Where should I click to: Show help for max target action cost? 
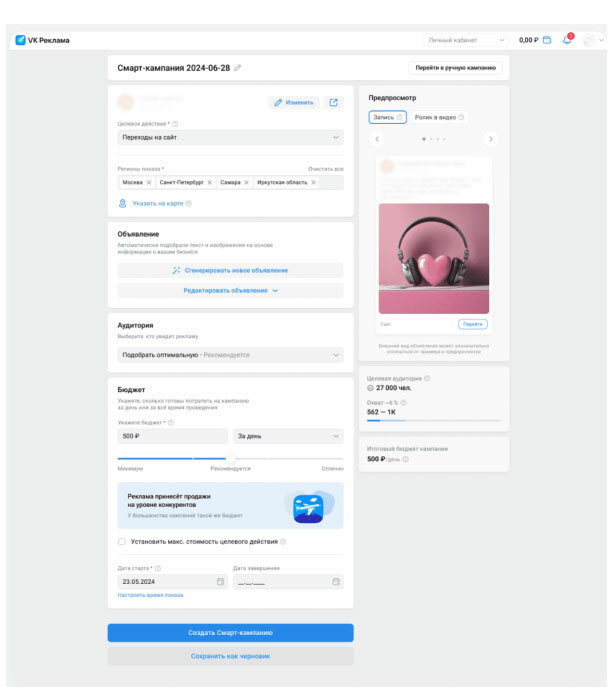click(283, 542)
